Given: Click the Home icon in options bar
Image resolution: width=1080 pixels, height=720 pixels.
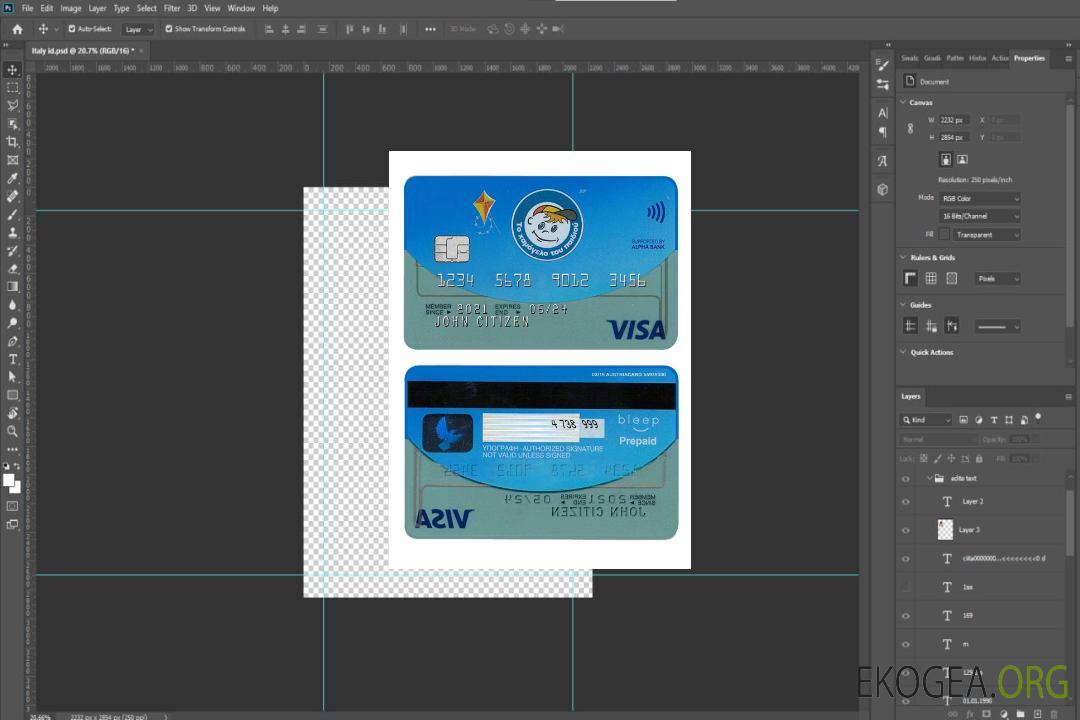Looking at the screenshot, I should [17, 29].
